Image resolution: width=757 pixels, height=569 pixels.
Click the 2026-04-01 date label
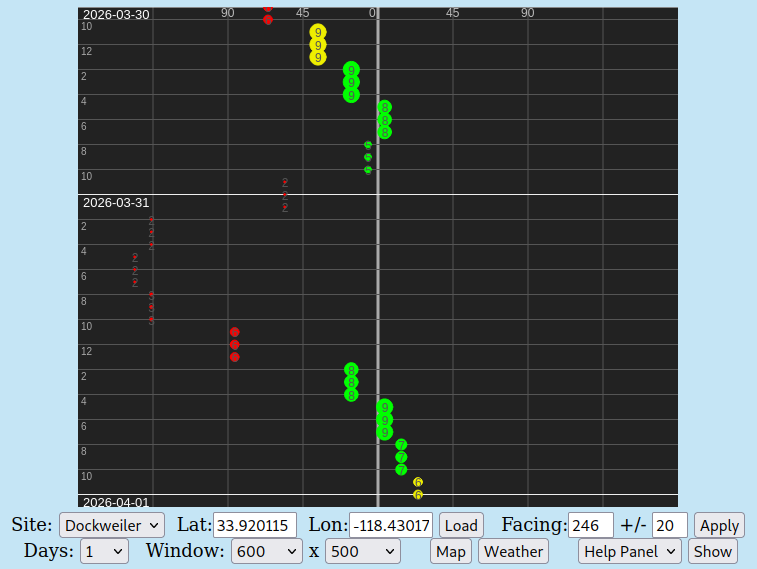[x=116, y=502]
